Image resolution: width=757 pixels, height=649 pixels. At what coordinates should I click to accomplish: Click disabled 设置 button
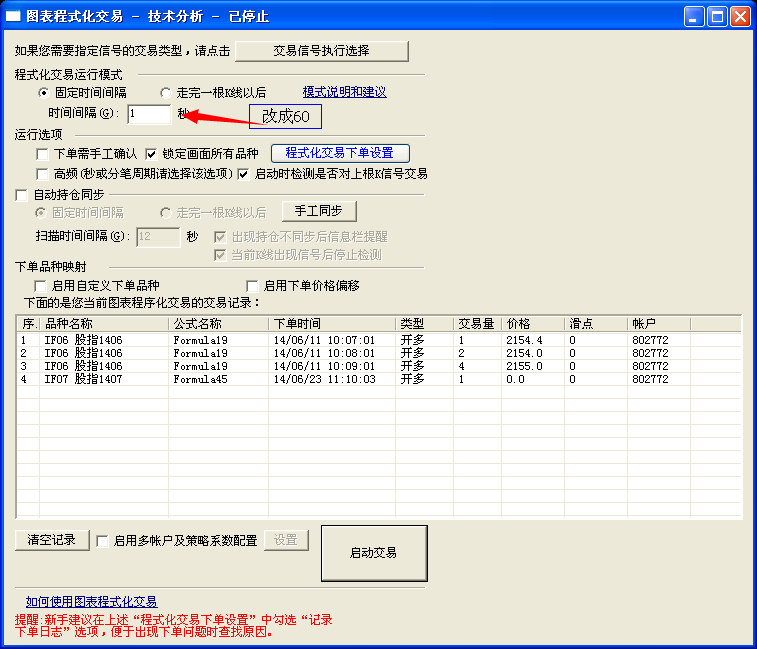(286, 540)
